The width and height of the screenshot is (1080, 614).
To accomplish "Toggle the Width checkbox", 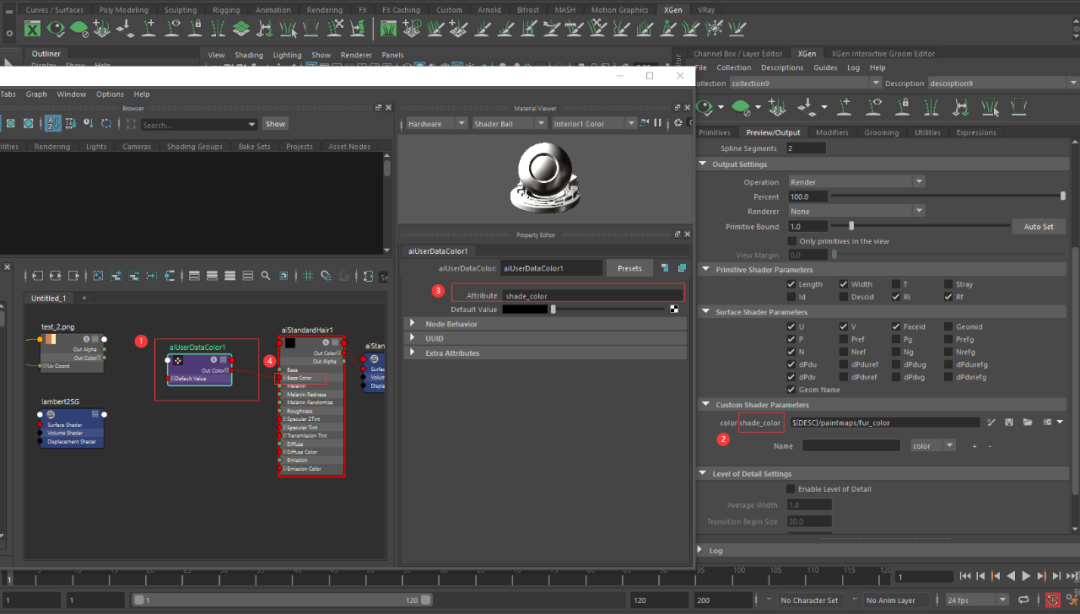I will pyautogui.click(x=843, y=284).
